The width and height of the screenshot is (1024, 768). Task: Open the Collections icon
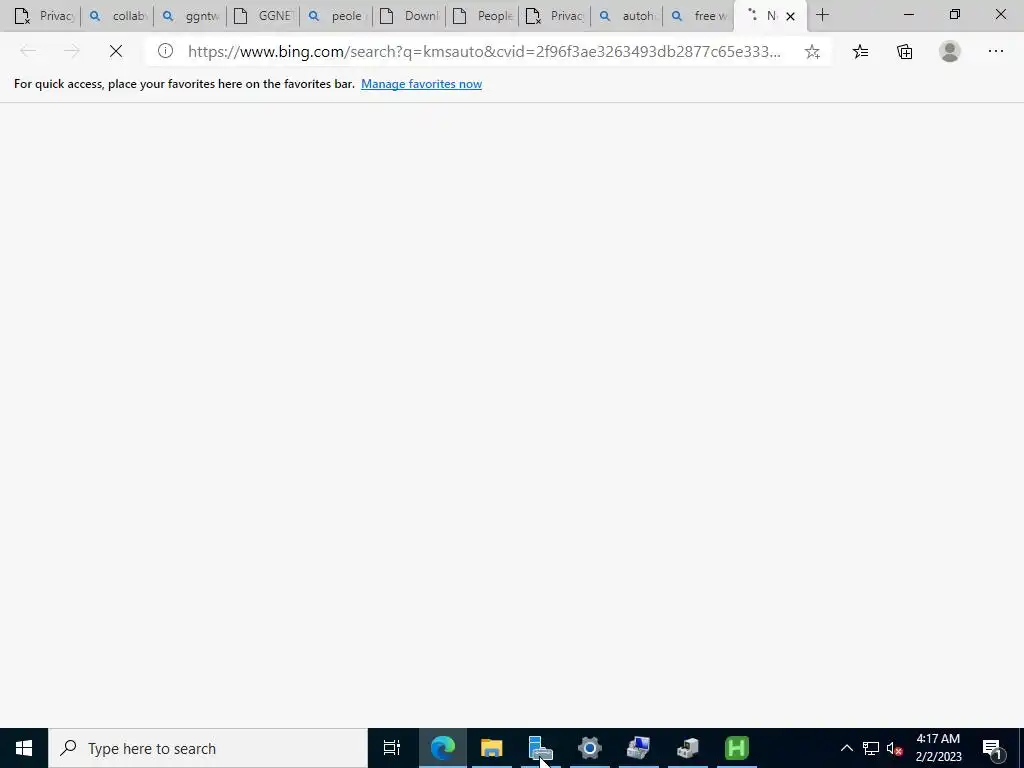coord(904,52)
